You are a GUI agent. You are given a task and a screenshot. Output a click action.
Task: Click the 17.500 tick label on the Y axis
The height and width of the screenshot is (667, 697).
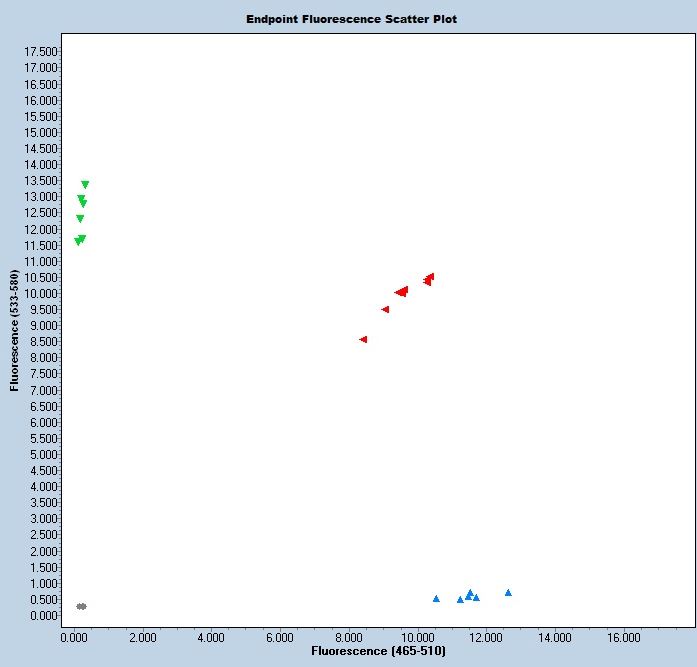click(40, 51)
